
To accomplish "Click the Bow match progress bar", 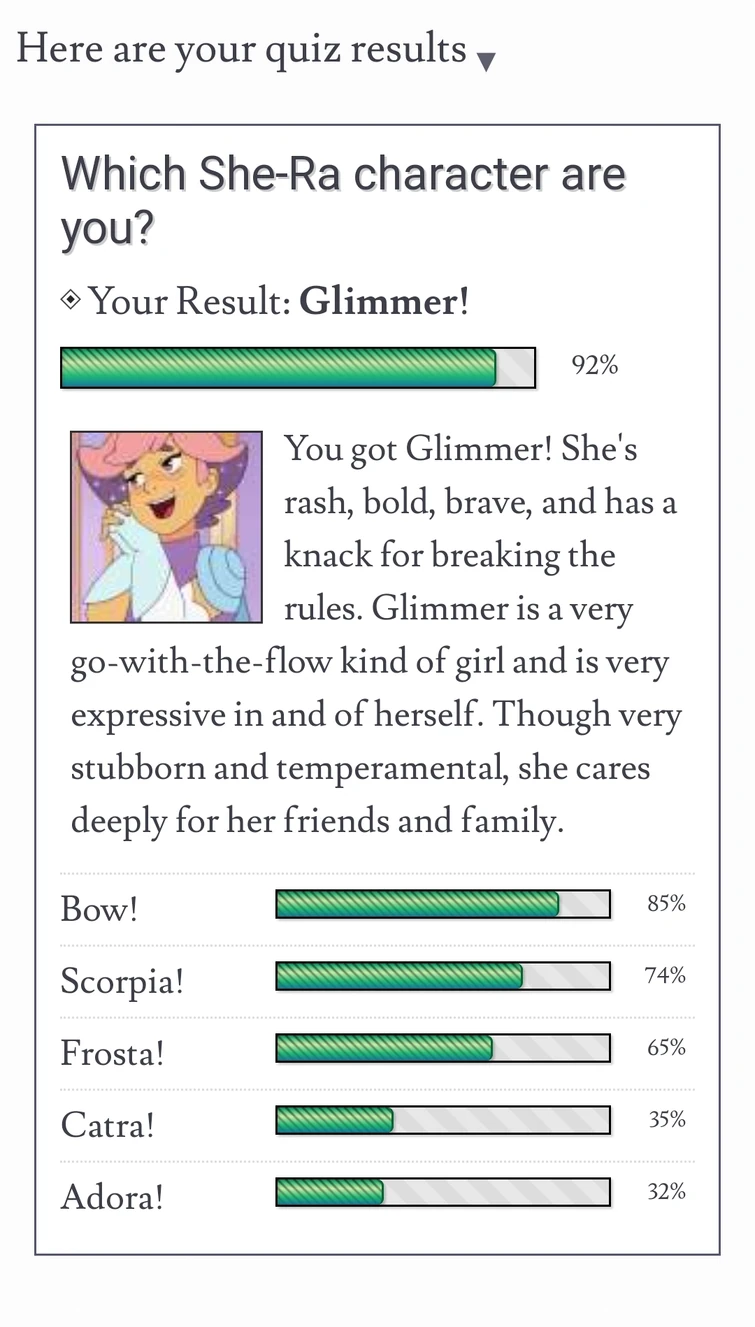I will click(442, 904).
